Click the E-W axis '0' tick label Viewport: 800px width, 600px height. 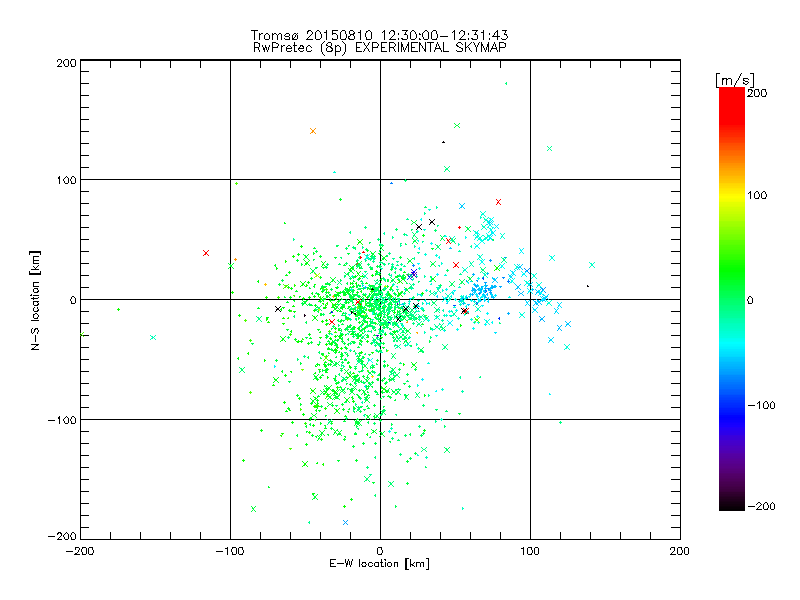tap(380, 552)
